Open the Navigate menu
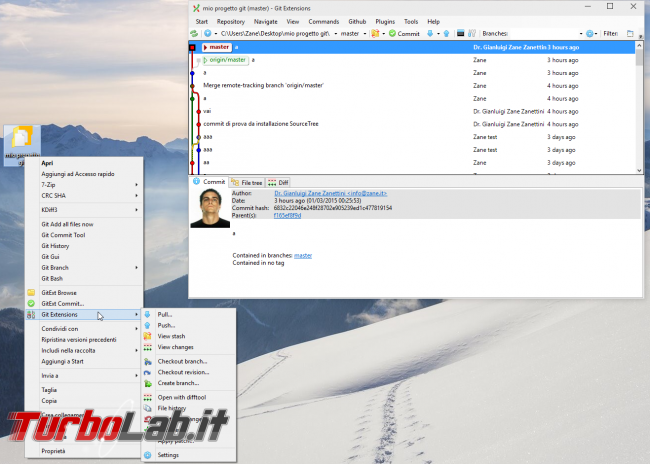Image resolution: width=650 pixels, height=464 pixels. (x=266, y=22)
